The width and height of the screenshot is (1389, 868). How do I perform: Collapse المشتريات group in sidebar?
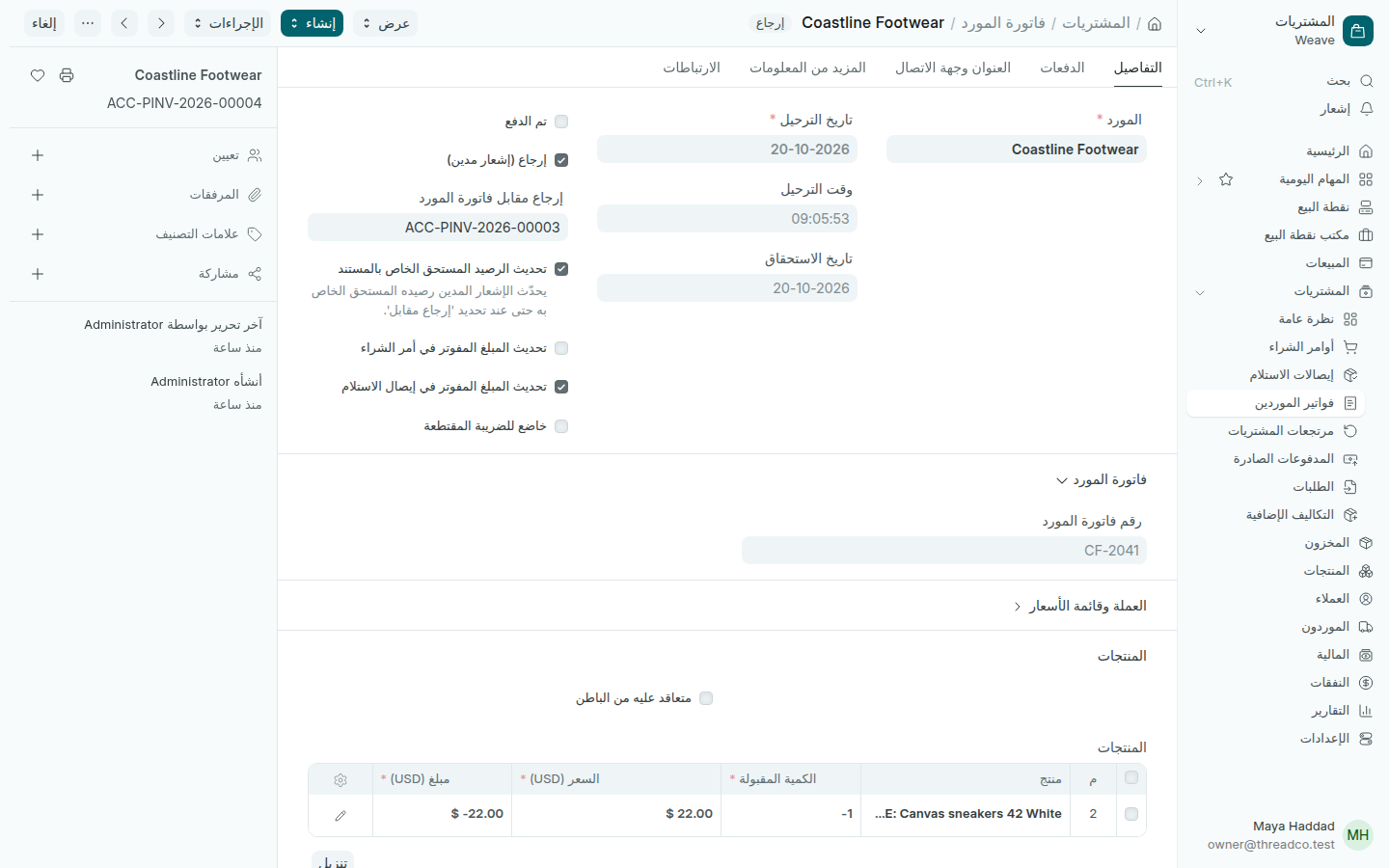[1200, 292]
